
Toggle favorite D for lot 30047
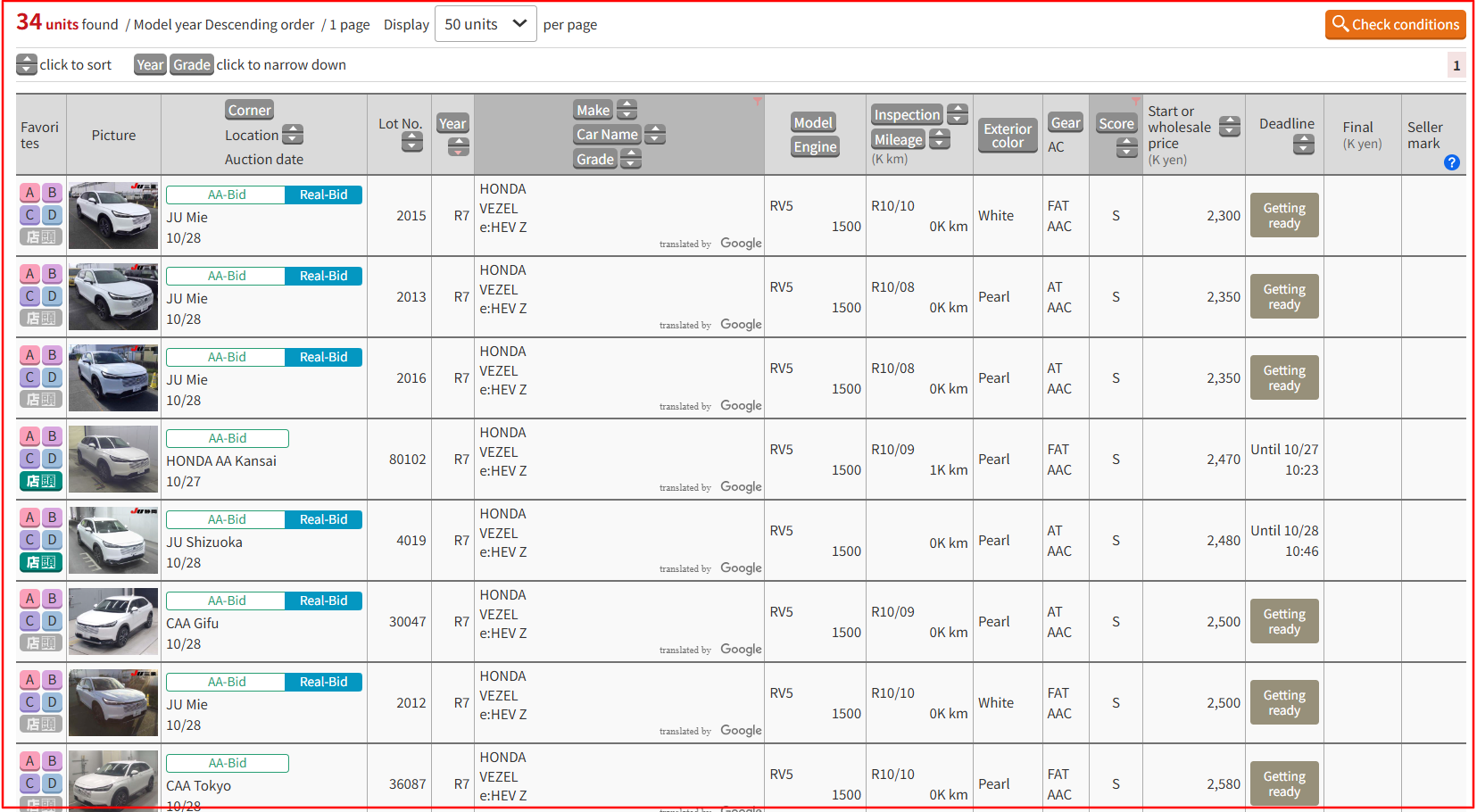(x=53, y=621)
